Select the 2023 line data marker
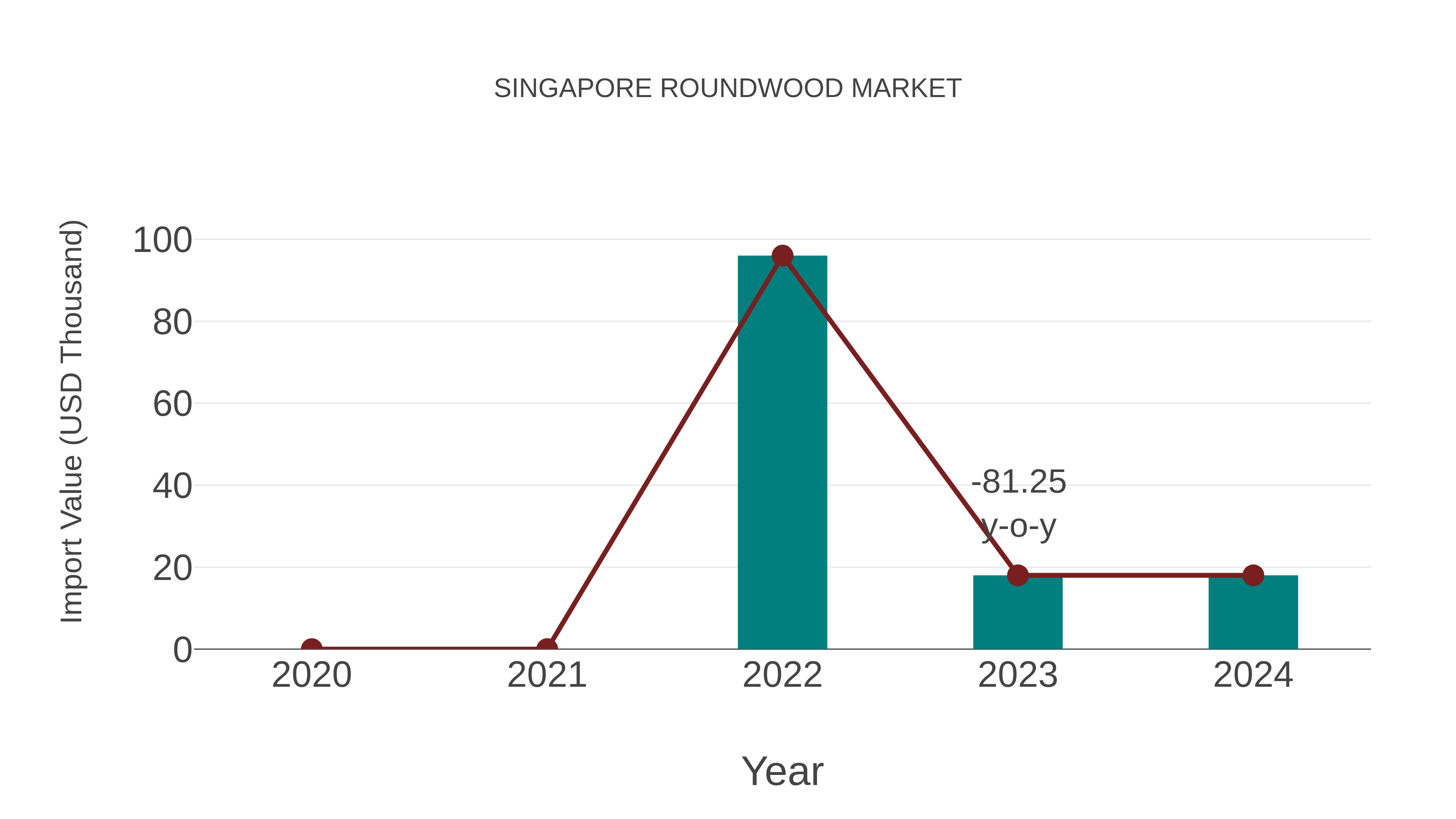 [1018, 576]
